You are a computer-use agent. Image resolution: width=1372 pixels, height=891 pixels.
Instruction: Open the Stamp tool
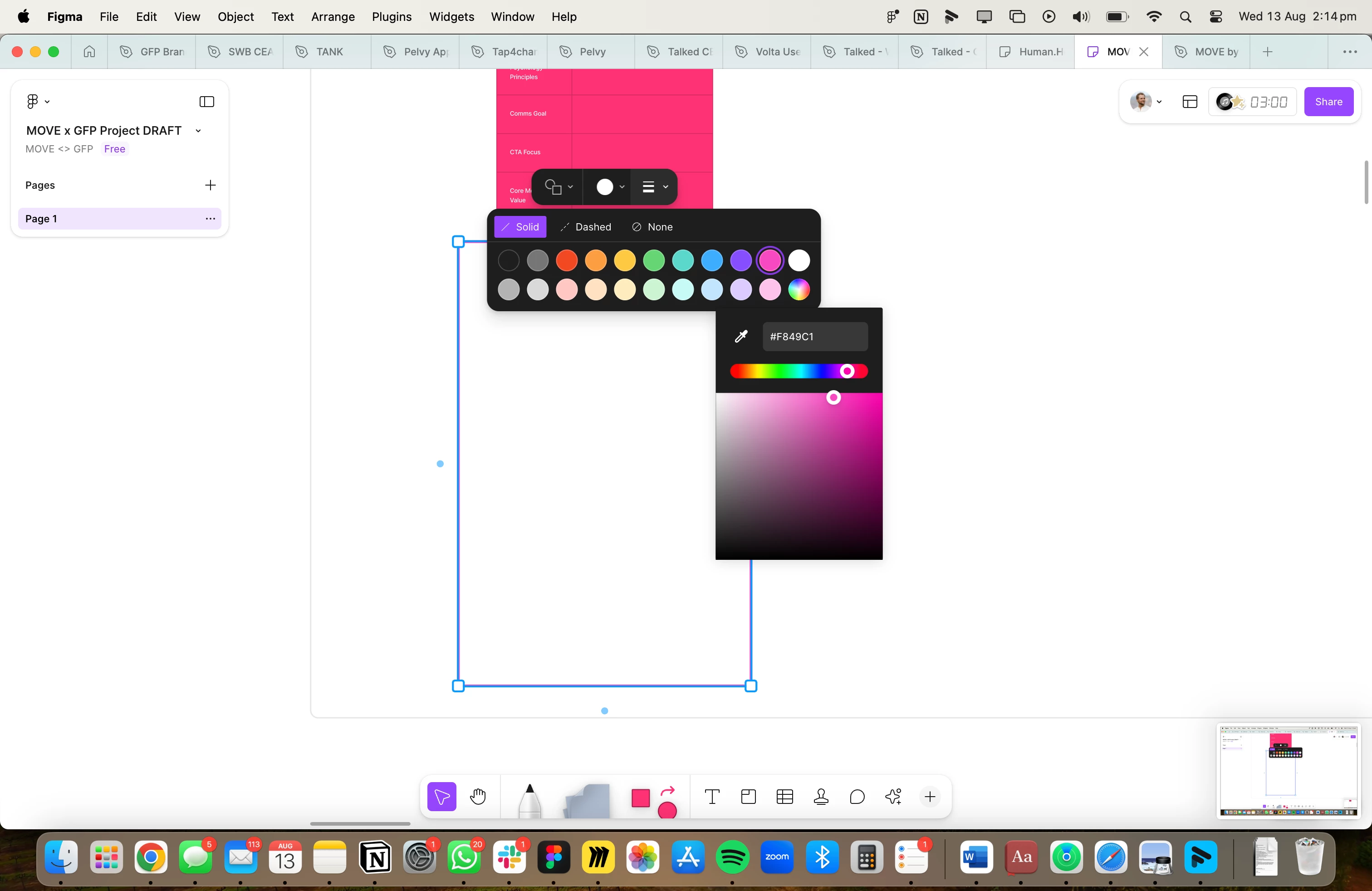821,797
